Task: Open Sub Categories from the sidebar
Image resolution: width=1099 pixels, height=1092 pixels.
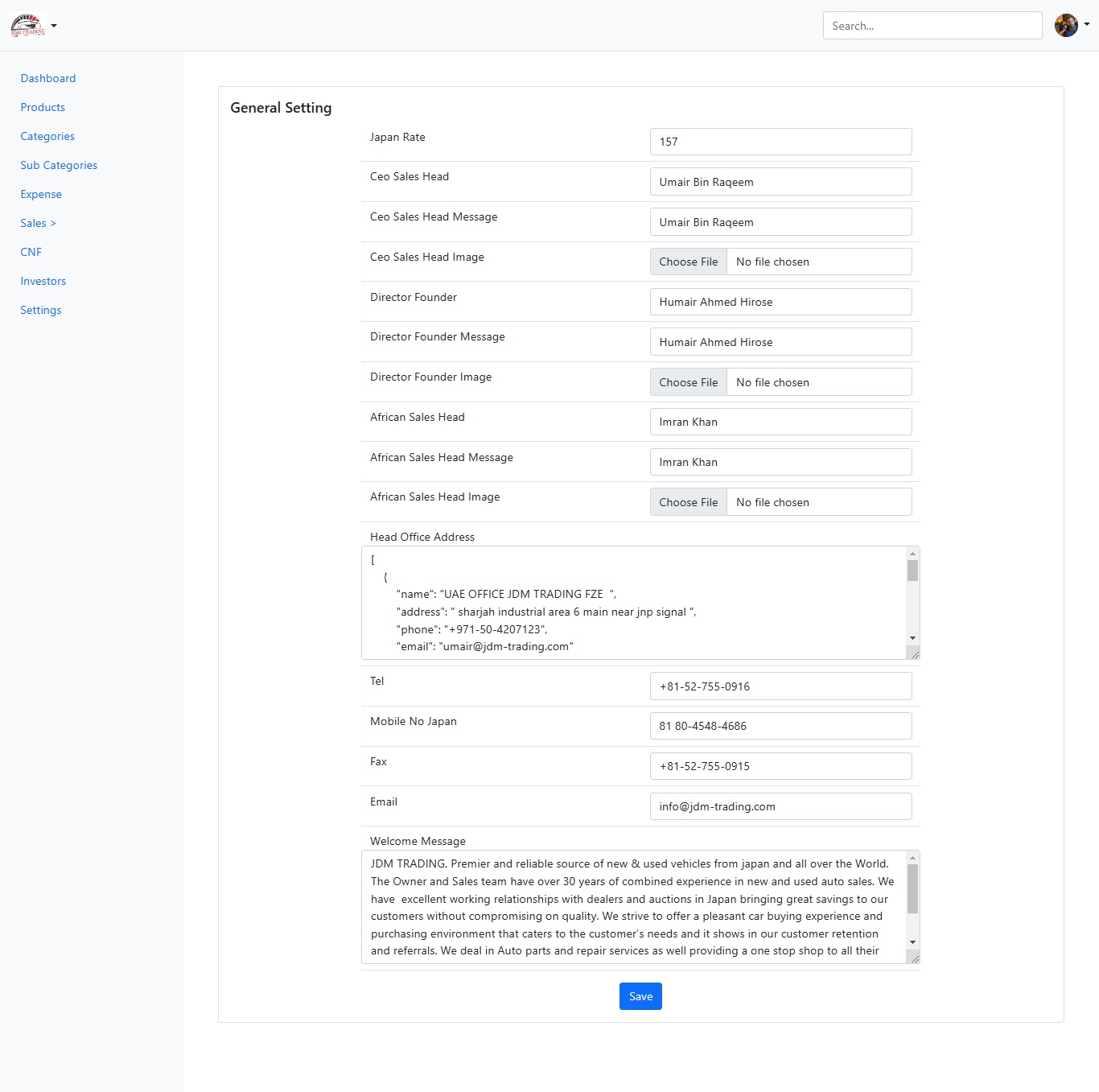Action: 59,165
